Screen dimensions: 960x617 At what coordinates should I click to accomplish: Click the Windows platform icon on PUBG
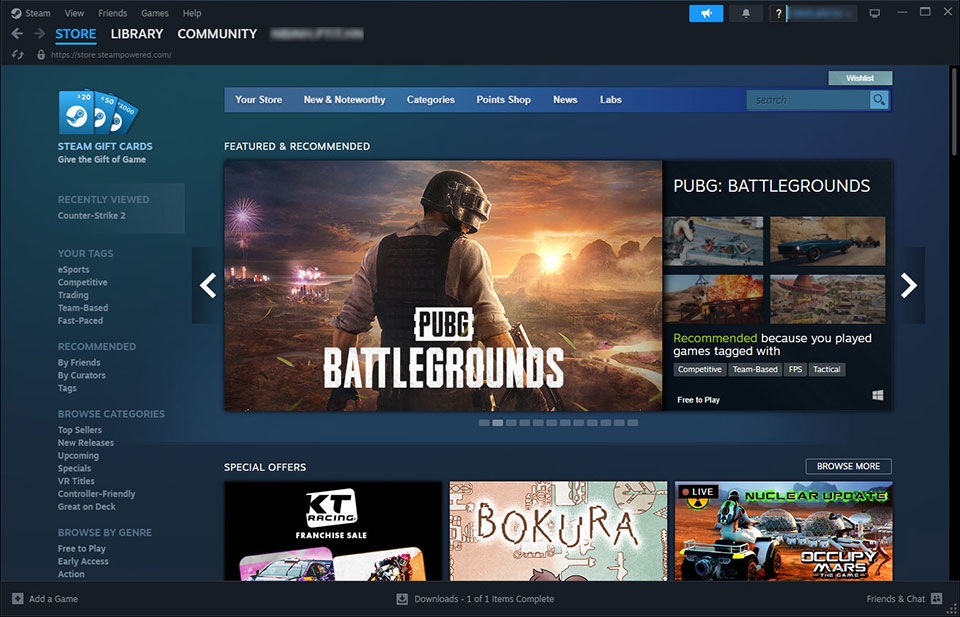pyautogui.click(x=877, y=396)
